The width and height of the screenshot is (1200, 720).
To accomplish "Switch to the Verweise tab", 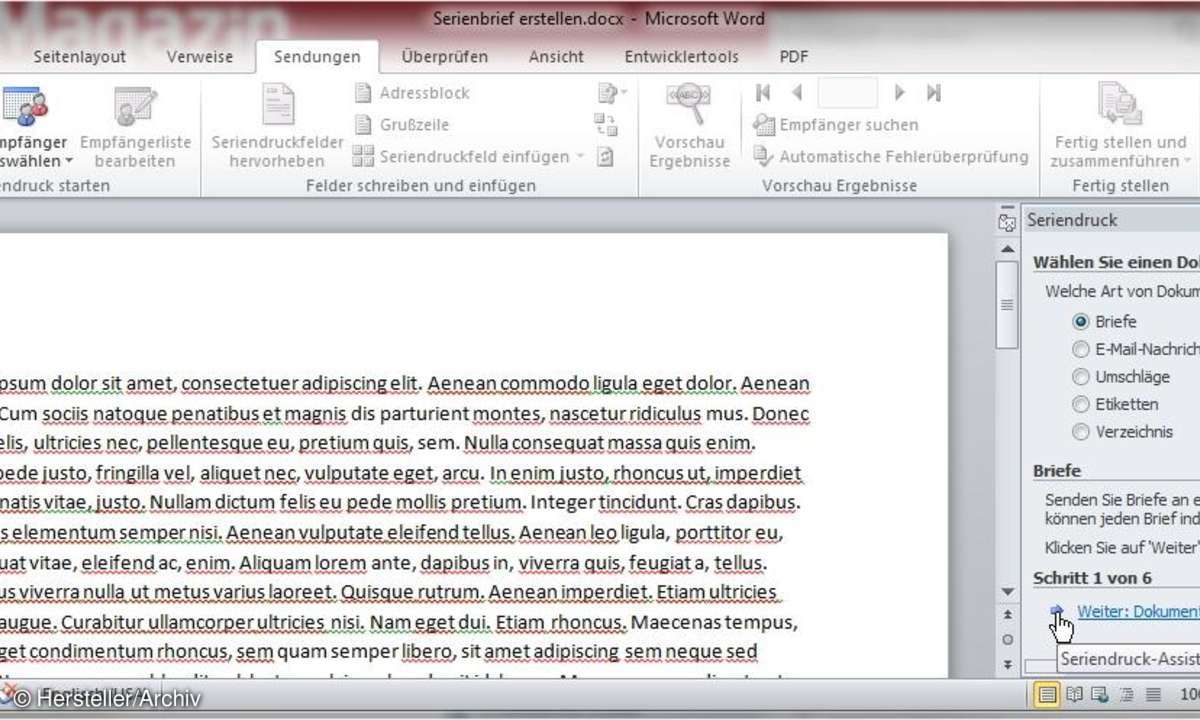I will click(200, 57).
